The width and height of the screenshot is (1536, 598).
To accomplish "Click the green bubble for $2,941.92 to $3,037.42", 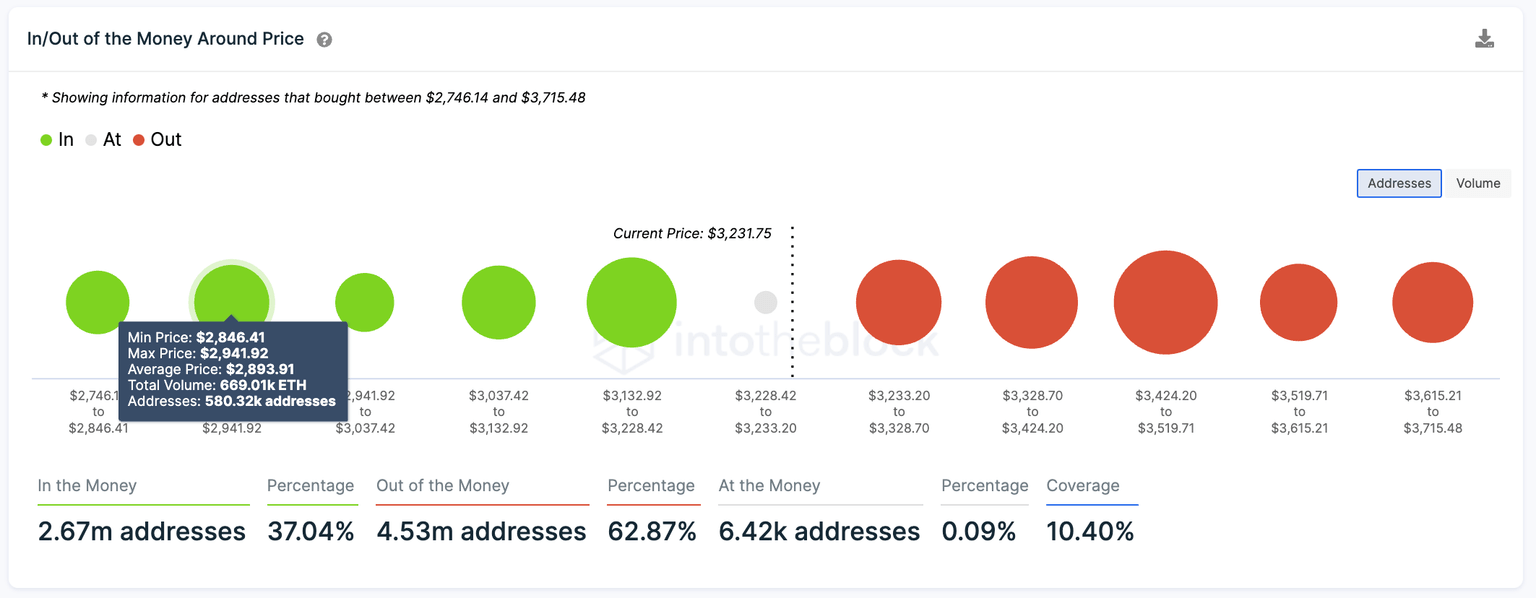I will (365, 300).
